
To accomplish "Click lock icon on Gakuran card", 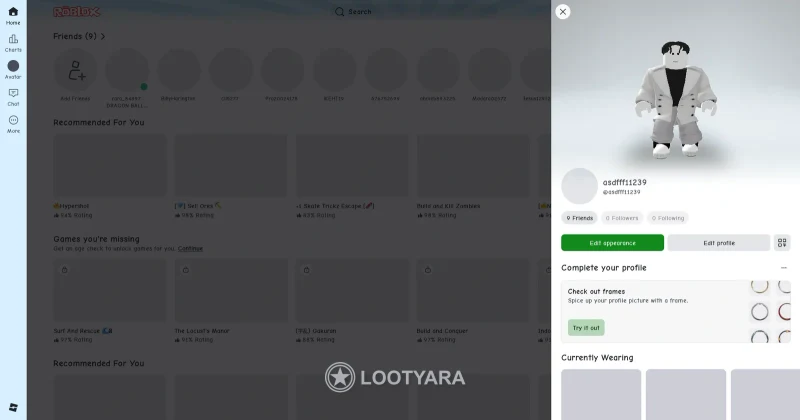I will pos(307,270).
